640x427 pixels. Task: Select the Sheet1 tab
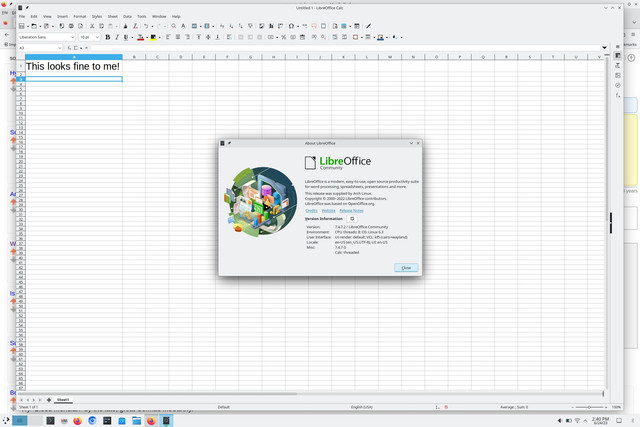(x=63, y=400)
